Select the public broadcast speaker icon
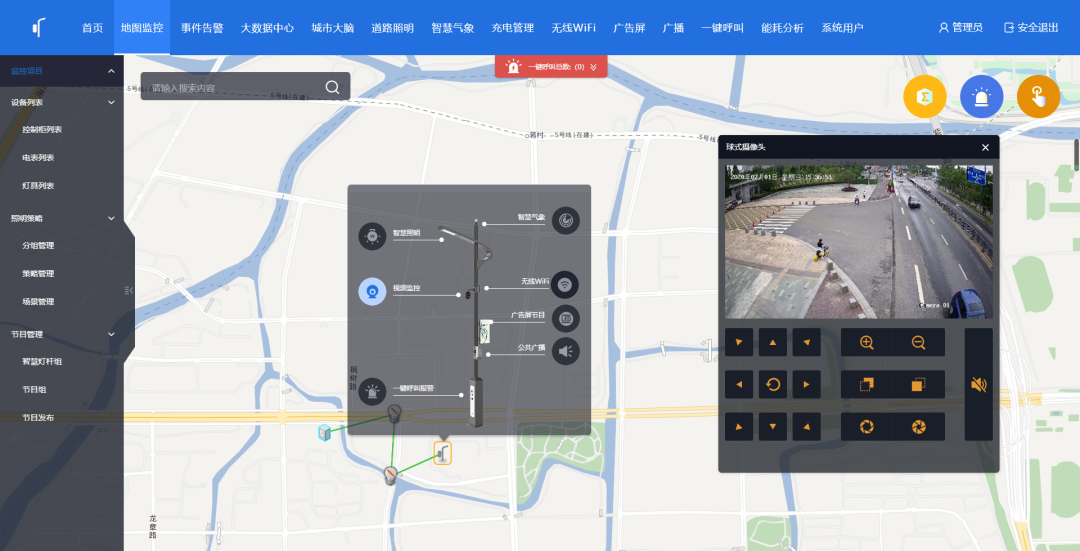The width and height of the screenshot is (1080, 551). (565, 351)
